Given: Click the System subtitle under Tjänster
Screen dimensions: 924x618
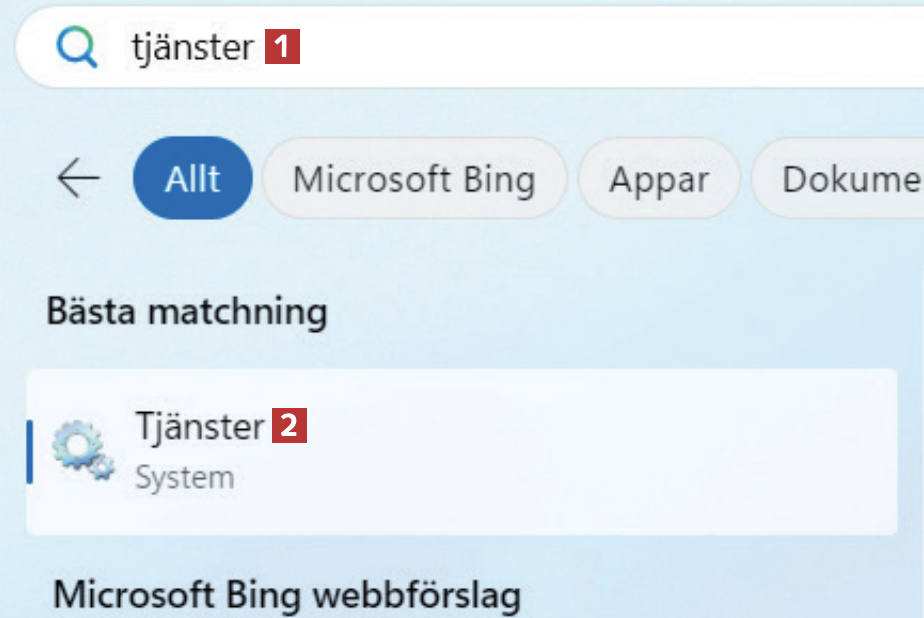Looking at the screenshot, I should (x=184, y=477).
